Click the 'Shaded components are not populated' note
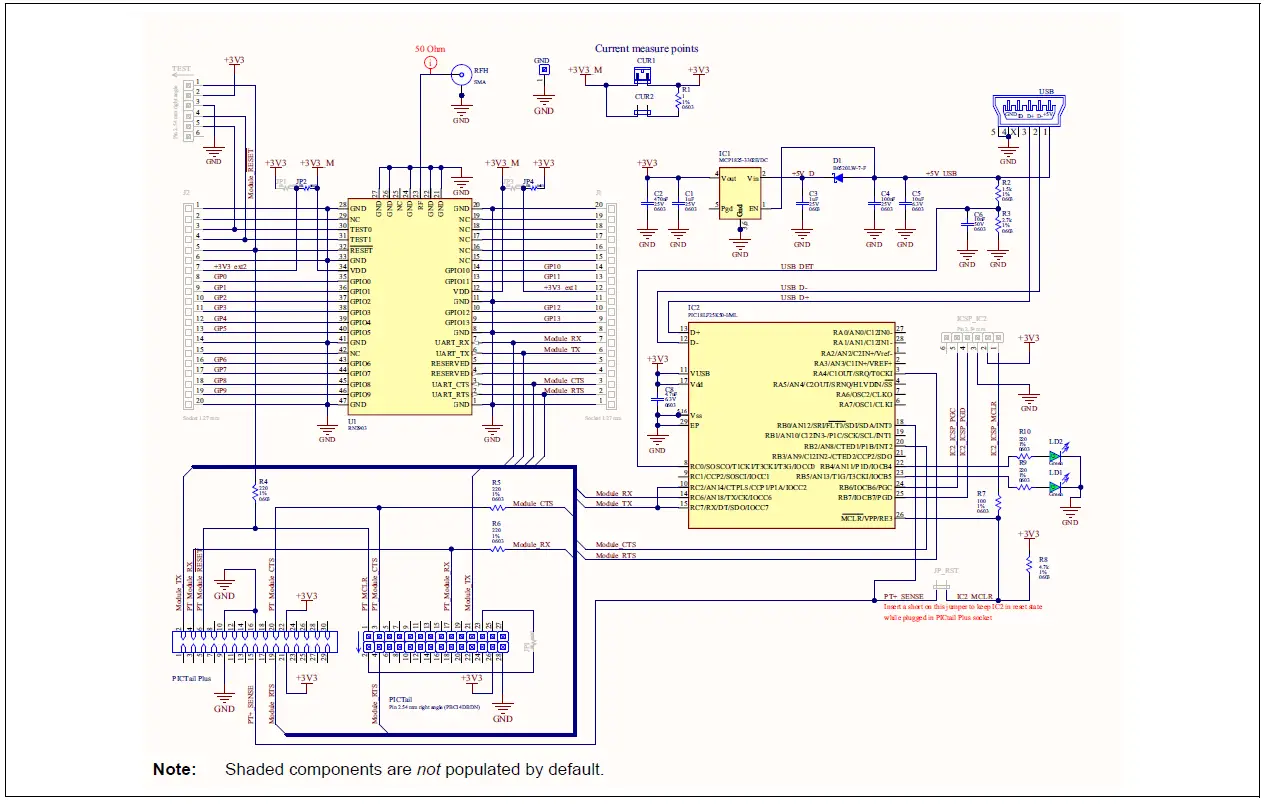This screenshot has width=1273, height=806. [414, 770]
